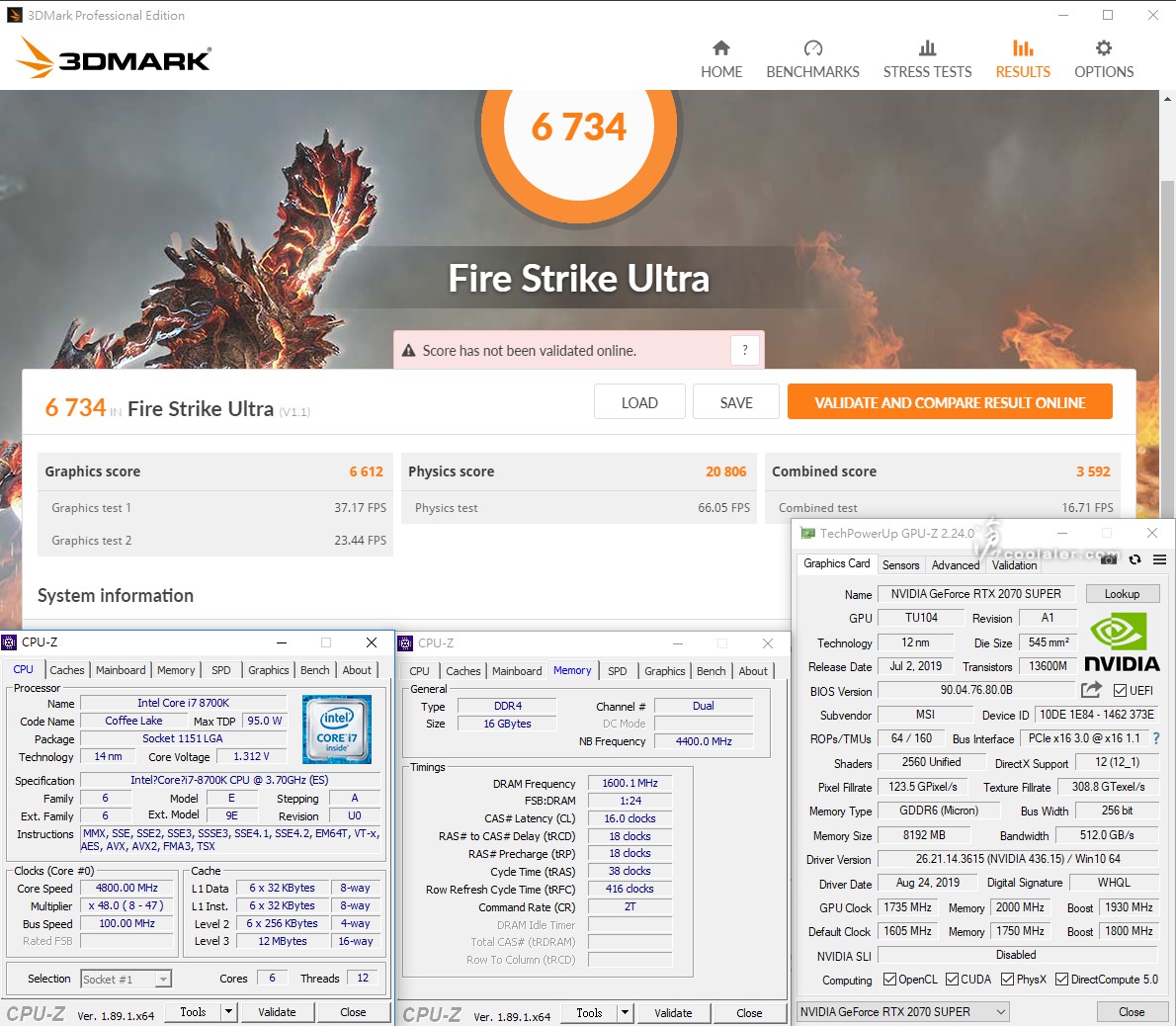This screenshot has width=1176, height=1026.
Task: Open the Benchmarks section
Action: click(812, 59)
